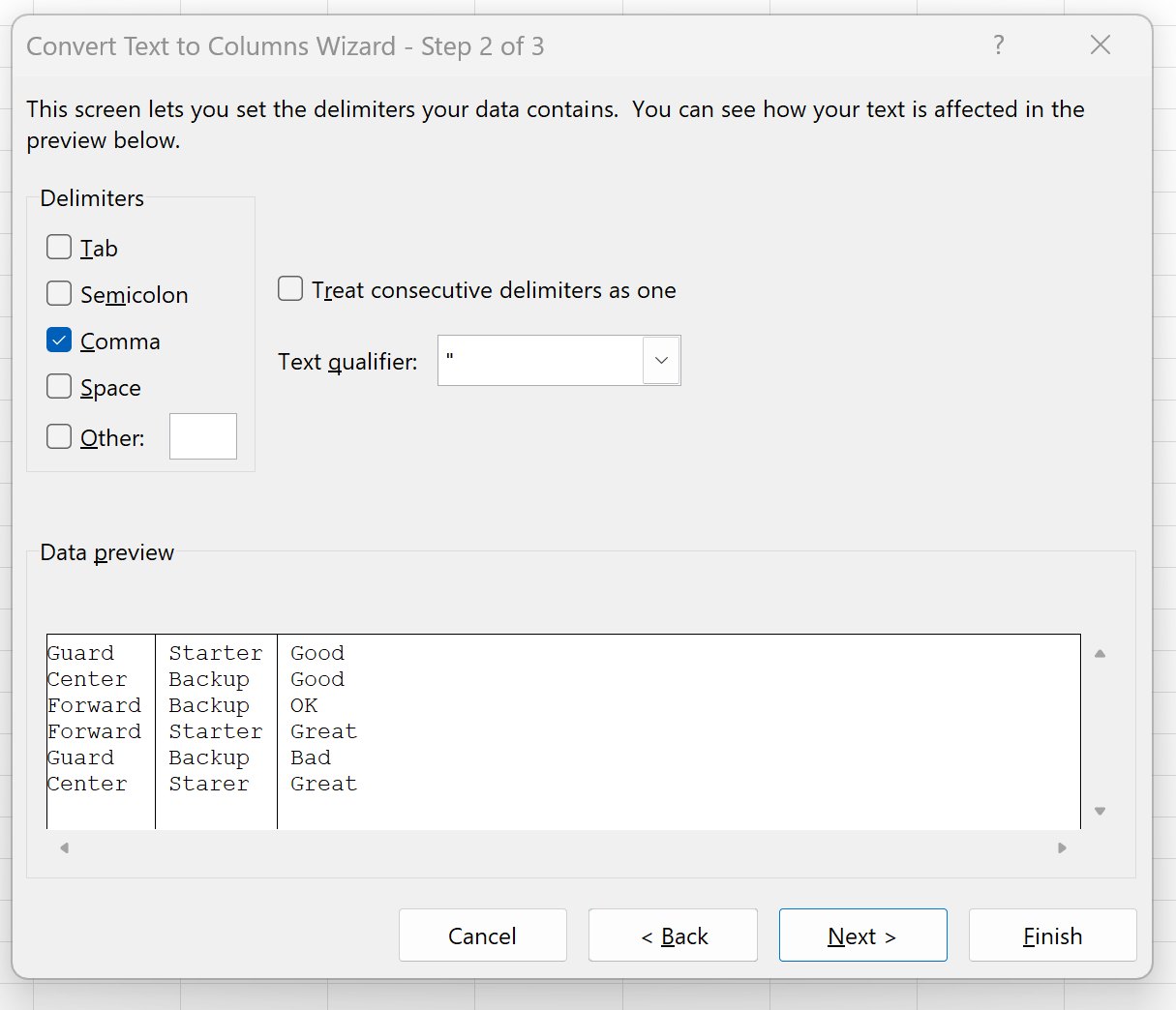Check the Other delimiter option
The image size is (1176, 1010).
point(58,436)
